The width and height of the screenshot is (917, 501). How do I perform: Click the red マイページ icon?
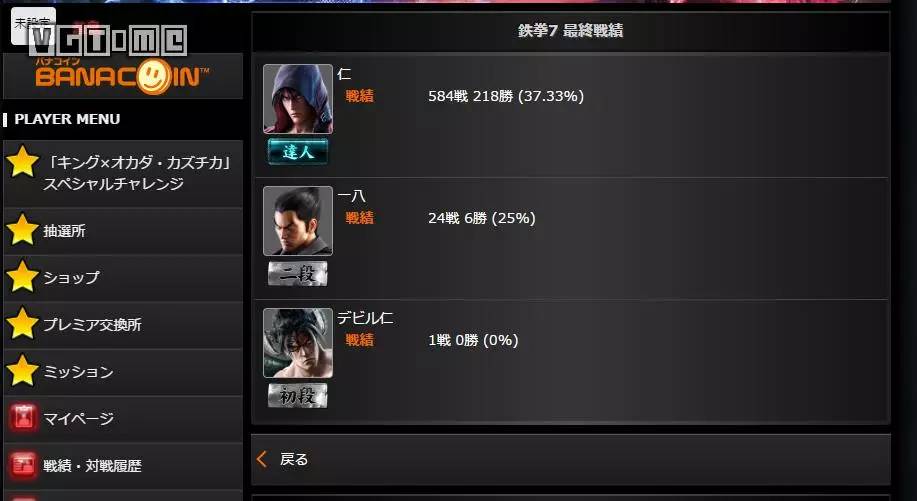(x=23, y=418)
